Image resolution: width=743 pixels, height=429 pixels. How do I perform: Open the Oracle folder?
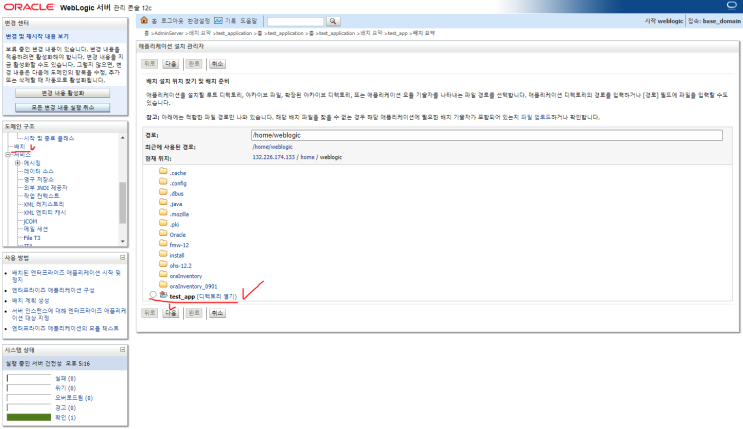(178, 235)
